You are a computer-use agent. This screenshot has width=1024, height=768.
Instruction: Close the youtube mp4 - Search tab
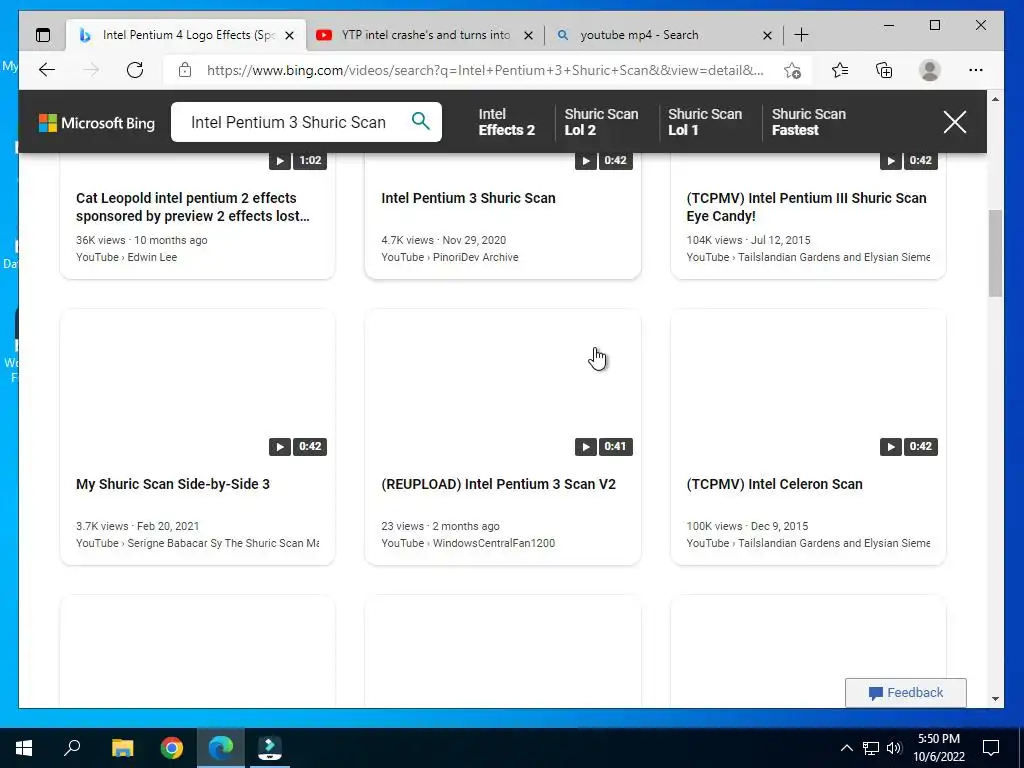coord(767,36)
